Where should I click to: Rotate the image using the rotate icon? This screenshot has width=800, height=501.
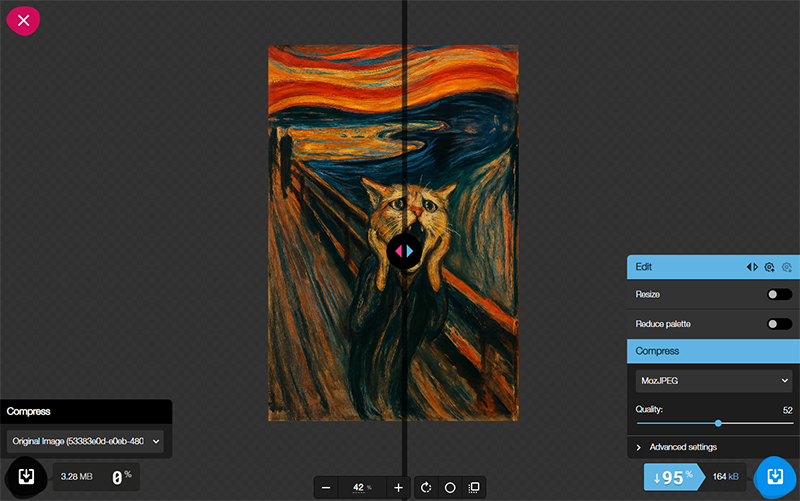[x=426, y=488]
